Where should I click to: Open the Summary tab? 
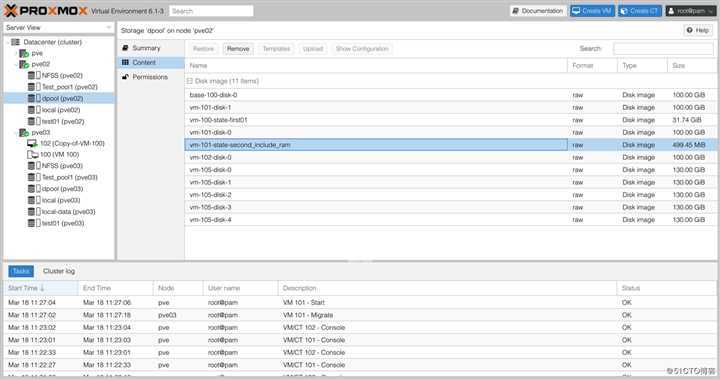coord(151,48)
